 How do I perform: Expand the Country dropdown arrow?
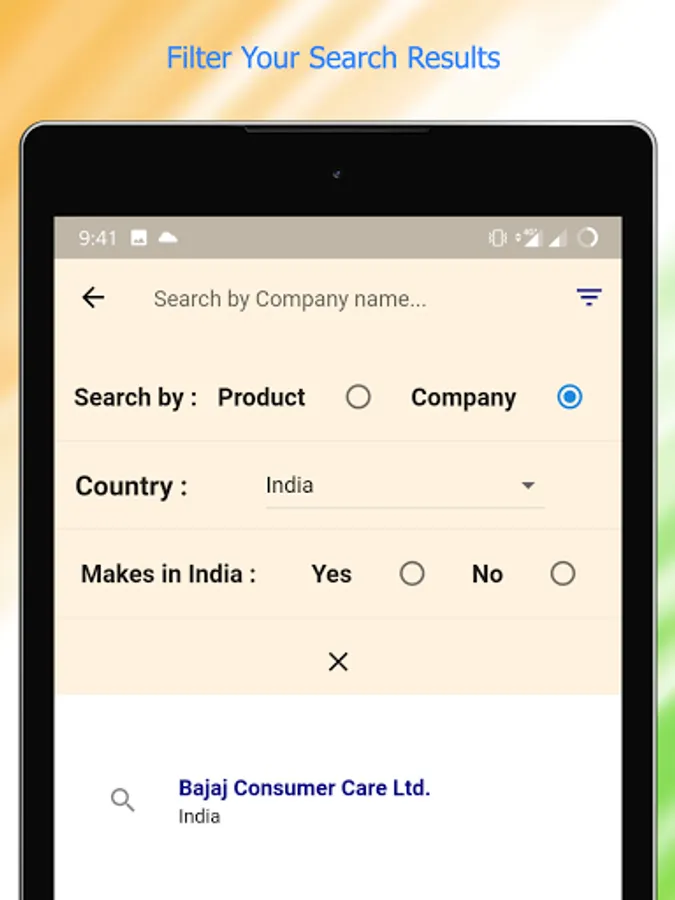click(528, 486)
